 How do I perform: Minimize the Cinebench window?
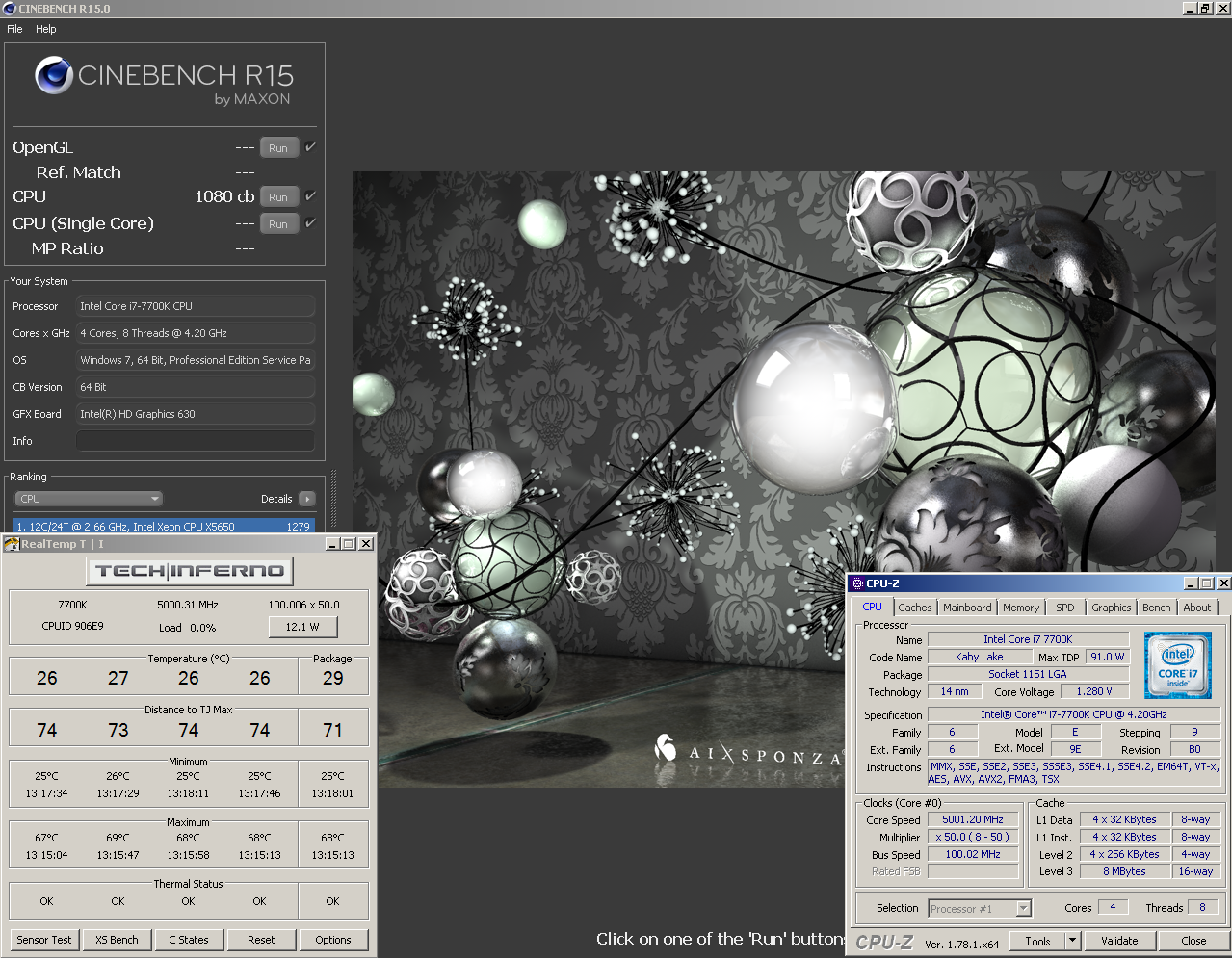(1190, 9)
